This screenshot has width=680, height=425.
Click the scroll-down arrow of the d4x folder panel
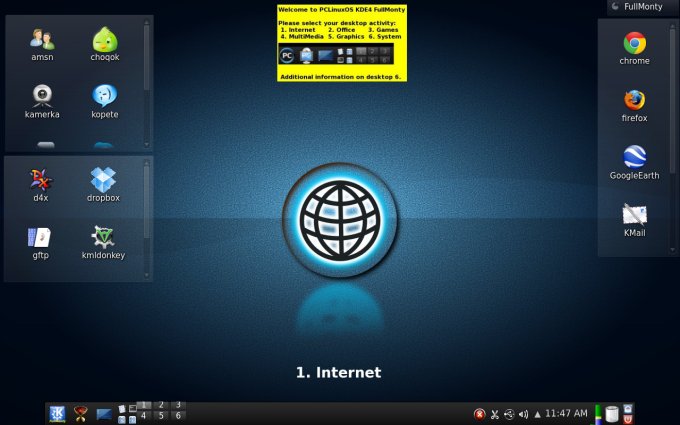(x=146, y=275)
